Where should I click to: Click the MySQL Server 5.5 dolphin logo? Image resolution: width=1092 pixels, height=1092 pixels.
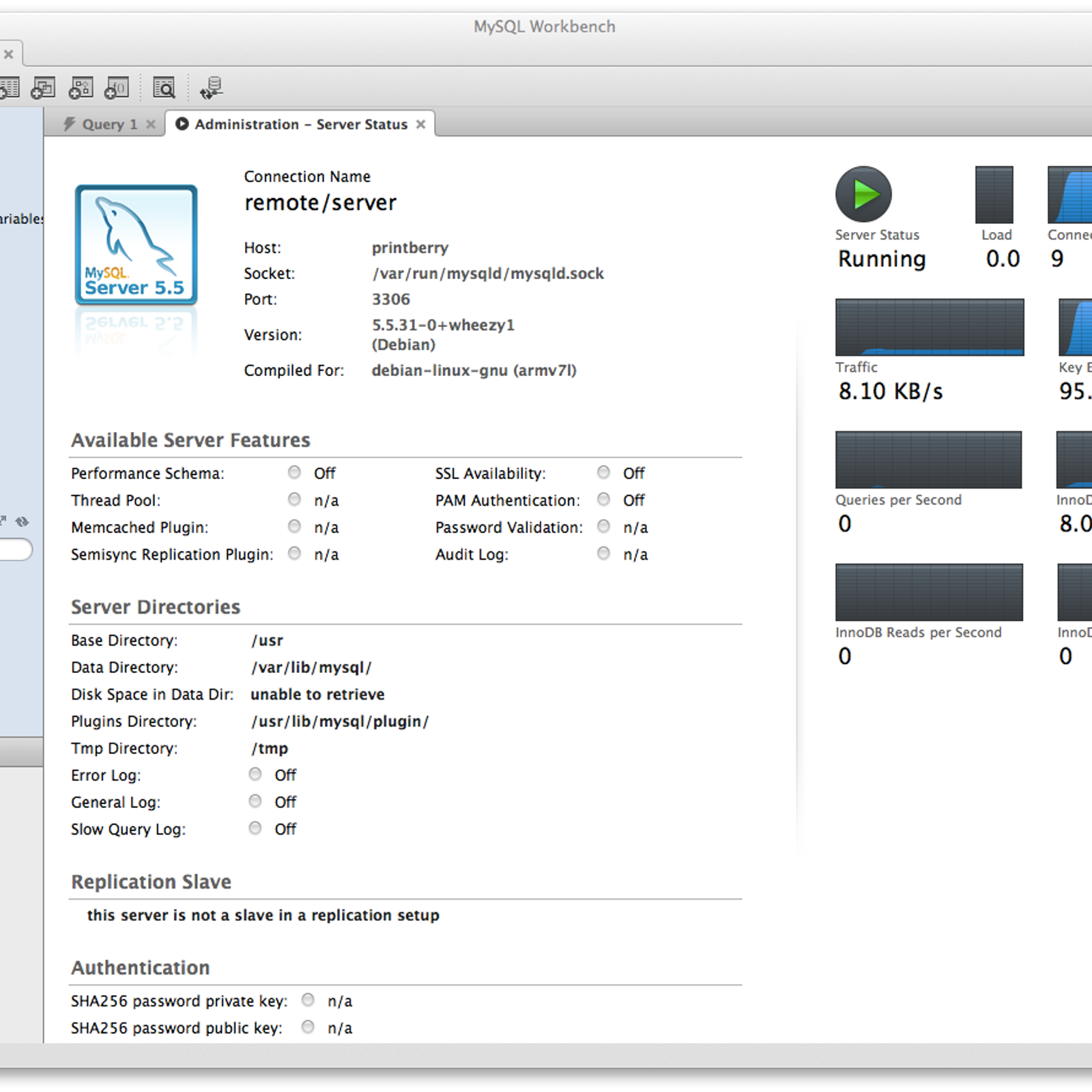136,245
